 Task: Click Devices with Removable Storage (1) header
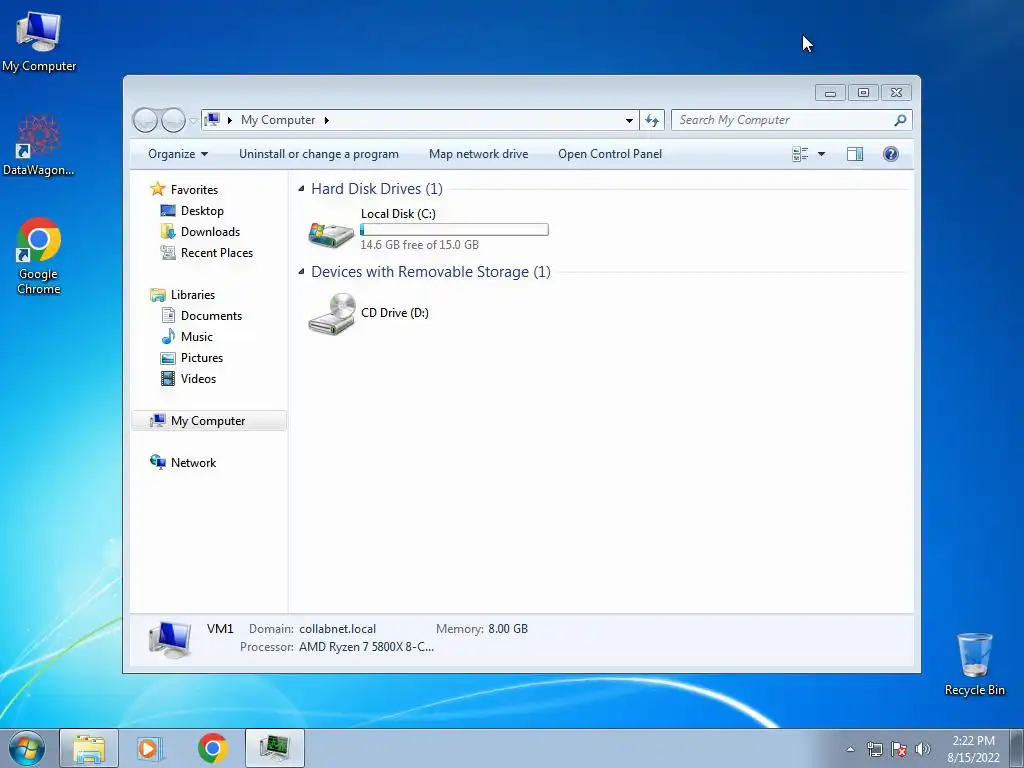point(431,272)
